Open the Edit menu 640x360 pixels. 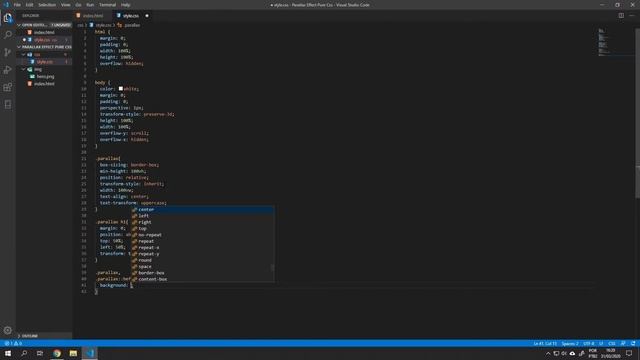click(29, 5)
